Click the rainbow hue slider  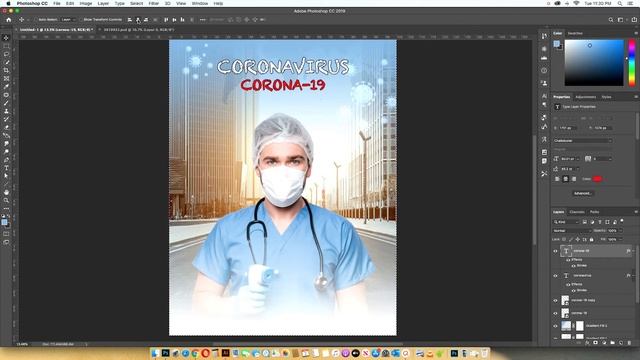pos(631,62)
